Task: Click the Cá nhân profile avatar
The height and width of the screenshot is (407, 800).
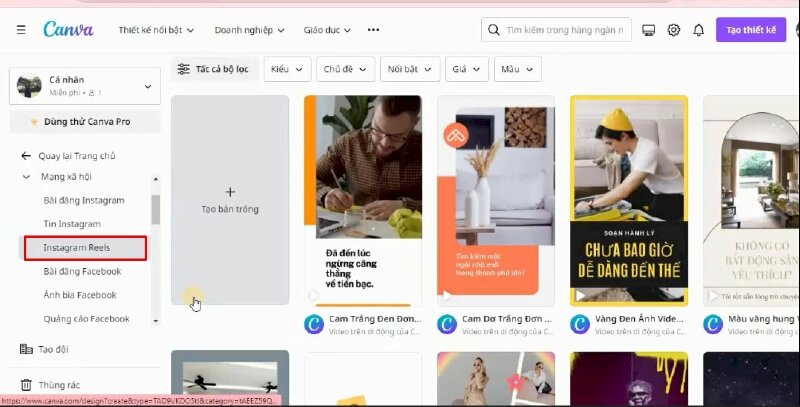Action: 29,86
